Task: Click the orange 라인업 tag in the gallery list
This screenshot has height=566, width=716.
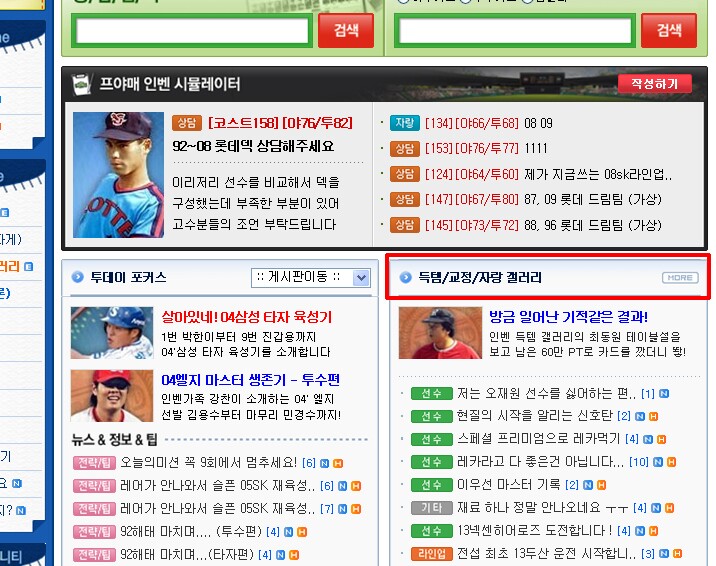Action: click(x=431, y=553)
